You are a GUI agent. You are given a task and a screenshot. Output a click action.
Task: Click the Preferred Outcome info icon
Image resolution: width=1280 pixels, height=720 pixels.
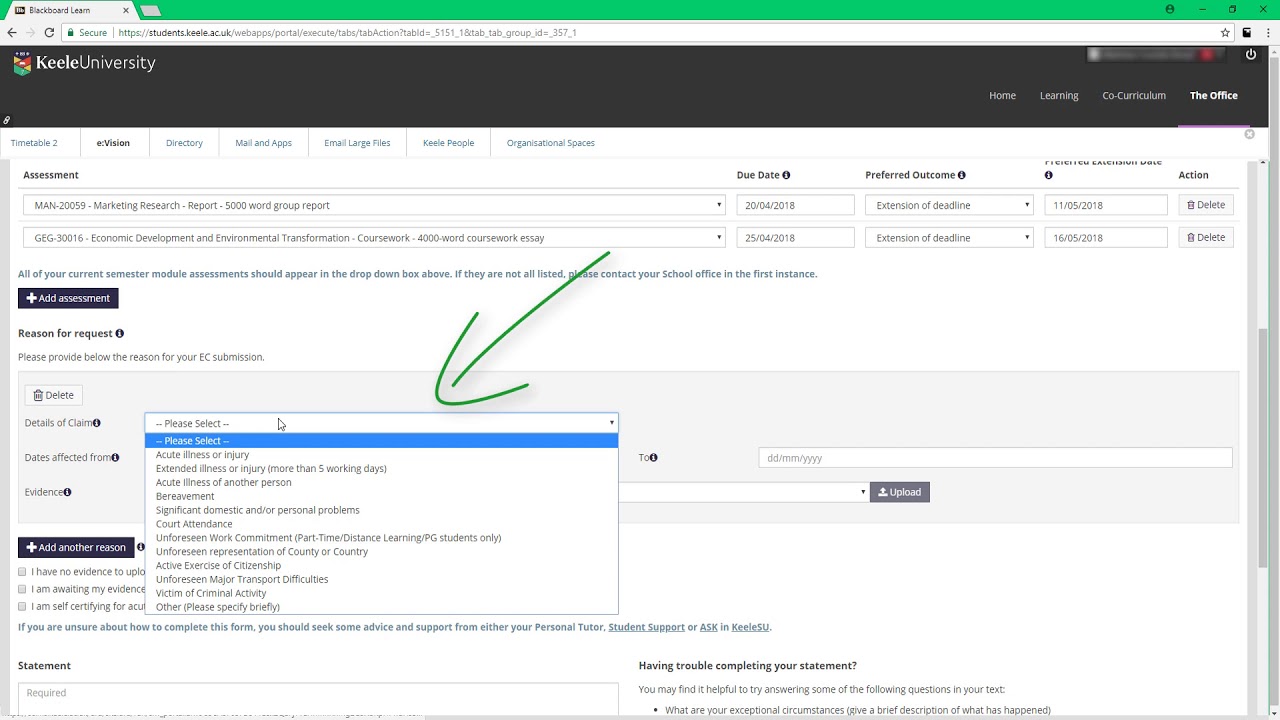[x=962, y=175]
